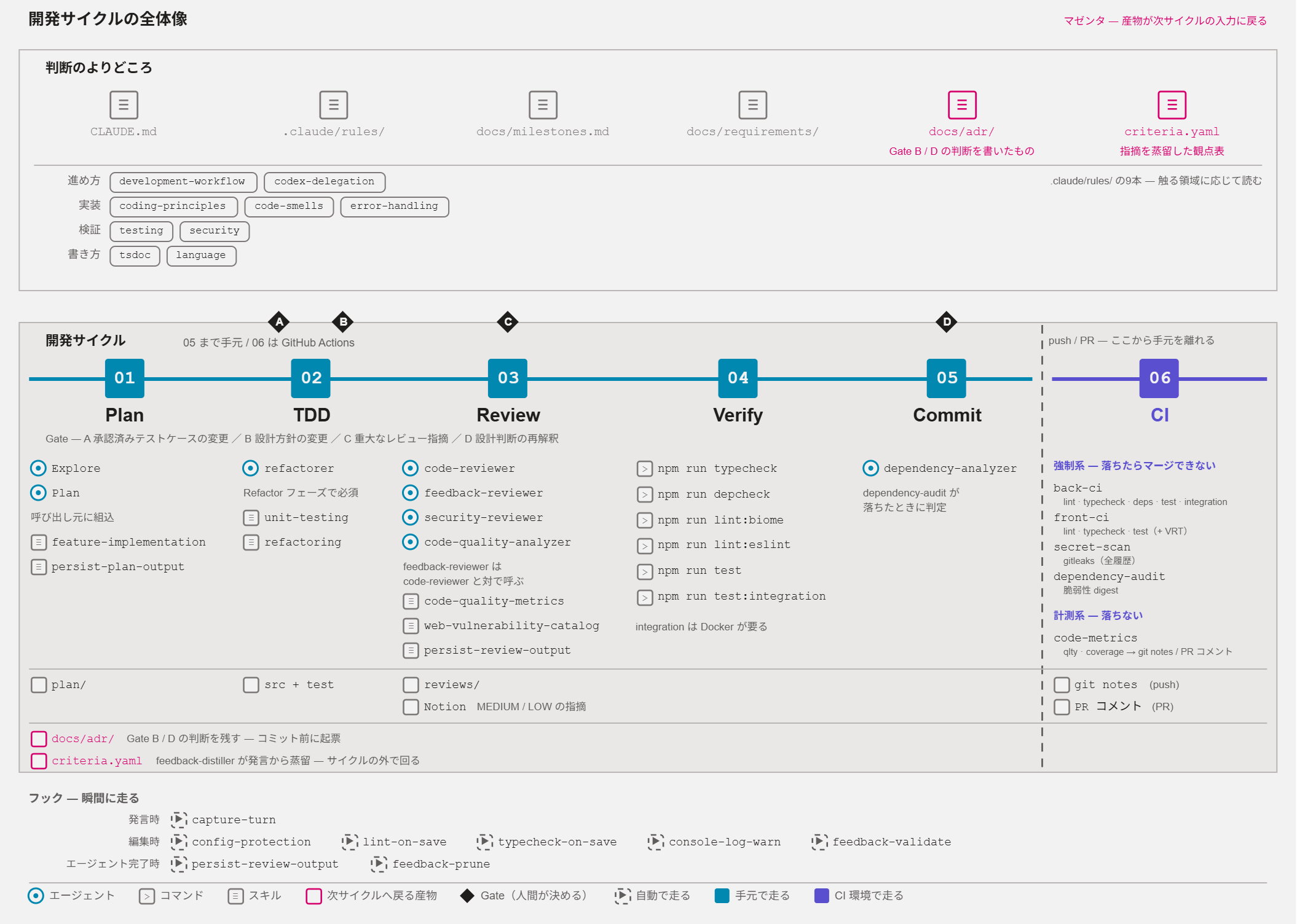This screenshot has height=924, width=1297.
Task: Click the docs/milestones.md document icon
Action: [543, 105]
